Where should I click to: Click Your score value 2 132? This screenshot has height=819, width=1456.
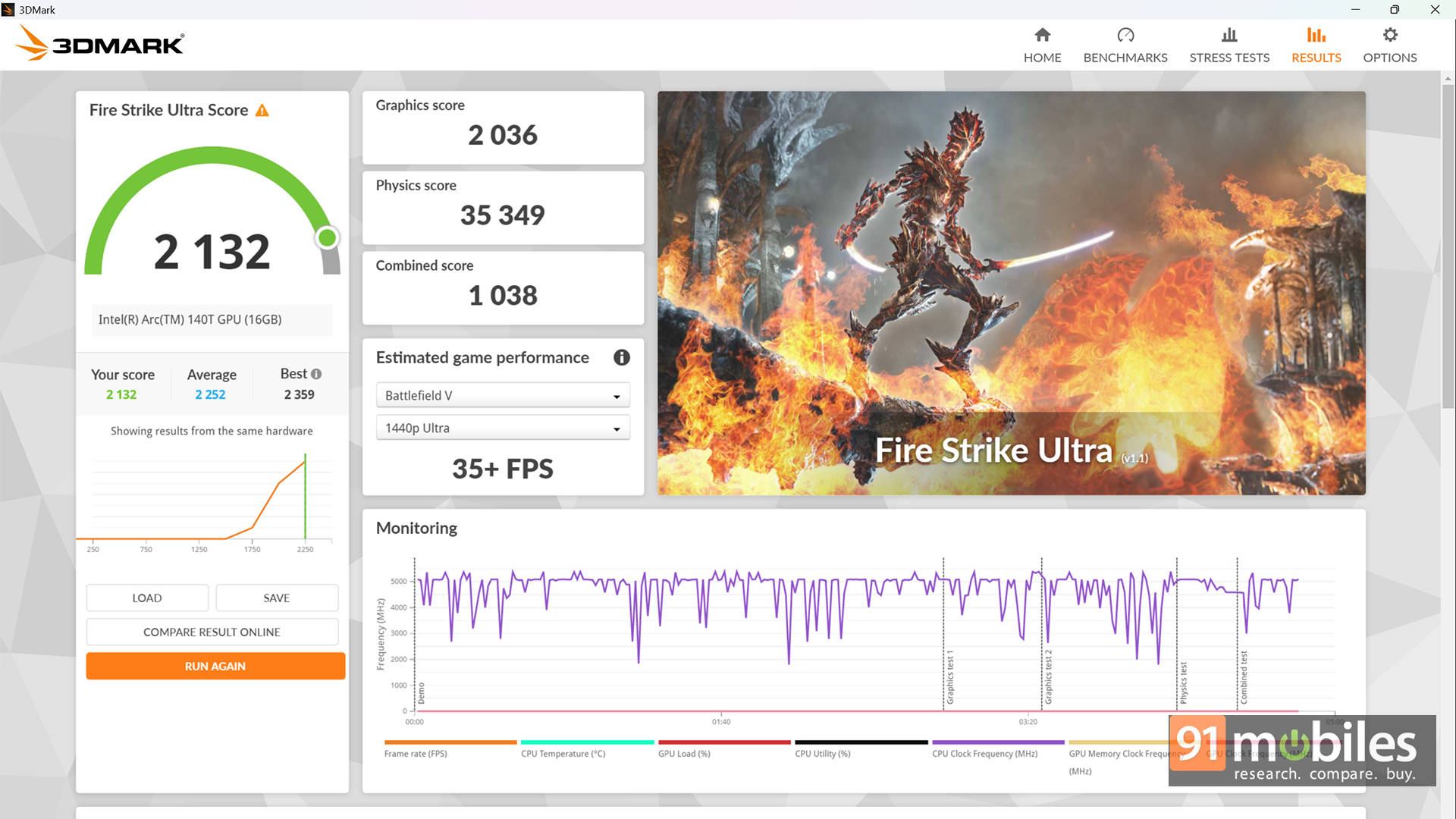pyautogui.click(x=121, y=395)
